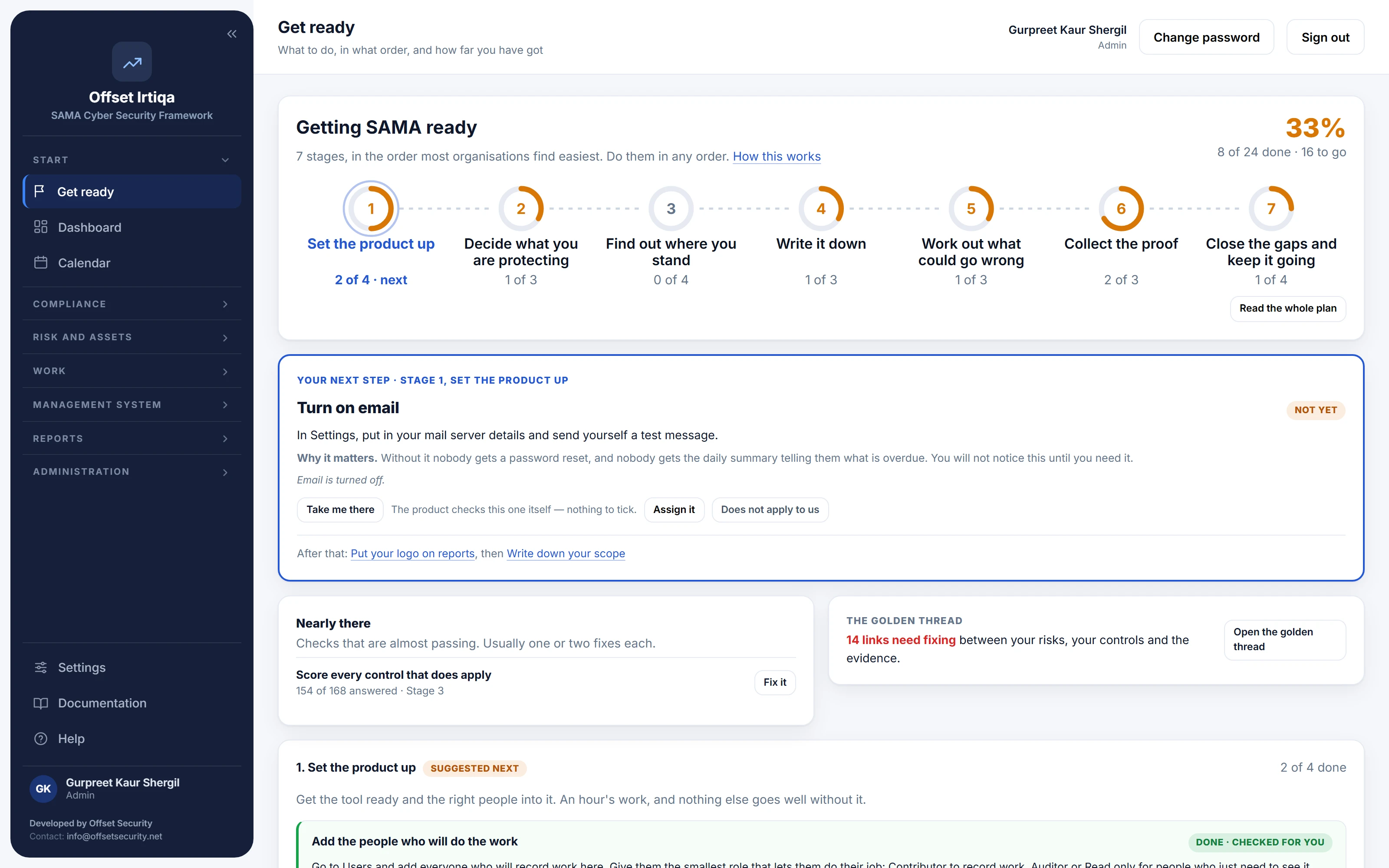Expand the RISK AND ASSETS section
The image size is (1389, 868).
tap(132, 337)
